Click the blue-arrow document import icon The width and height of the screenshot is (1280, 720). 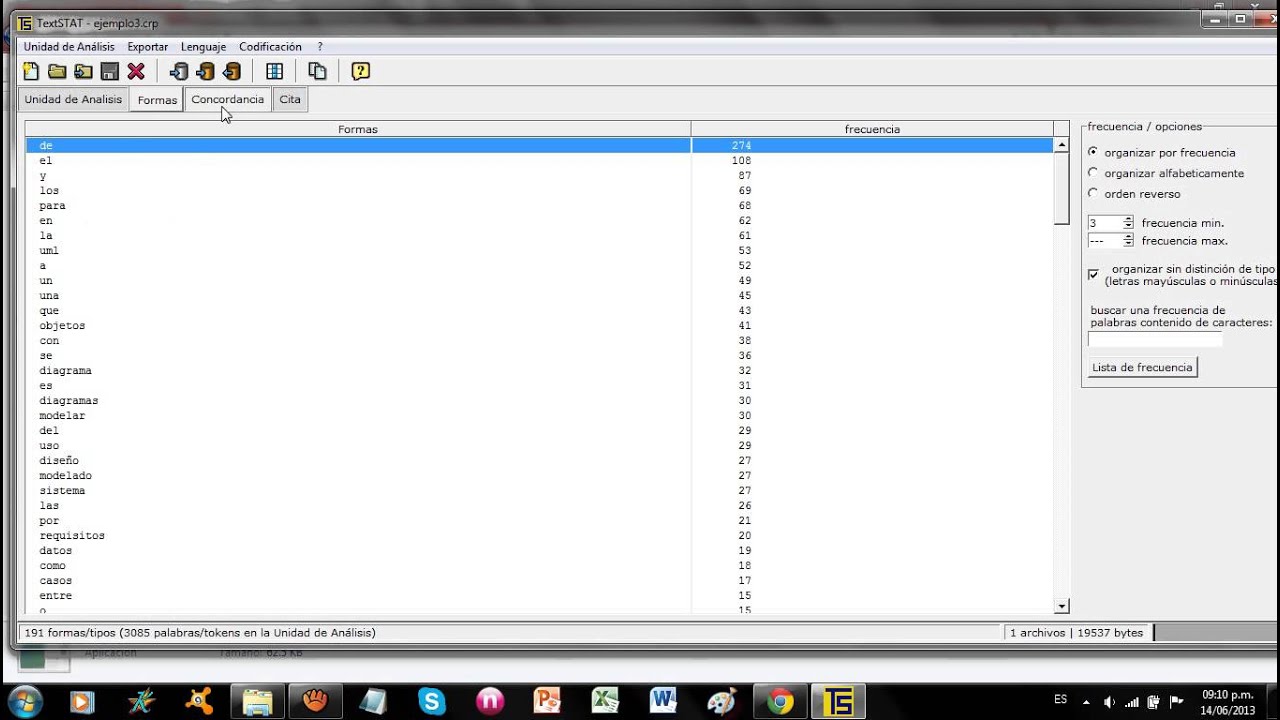coord(179,71)
